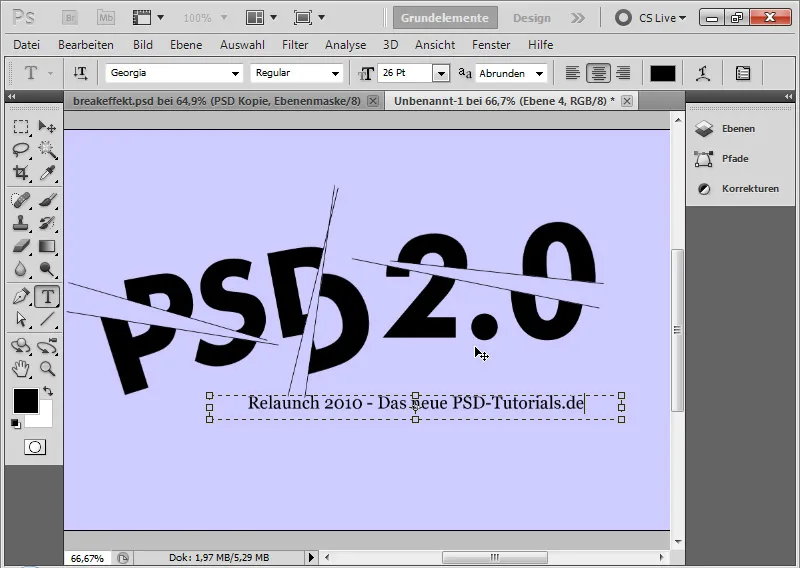Select the Blur tool

point(21,269)
